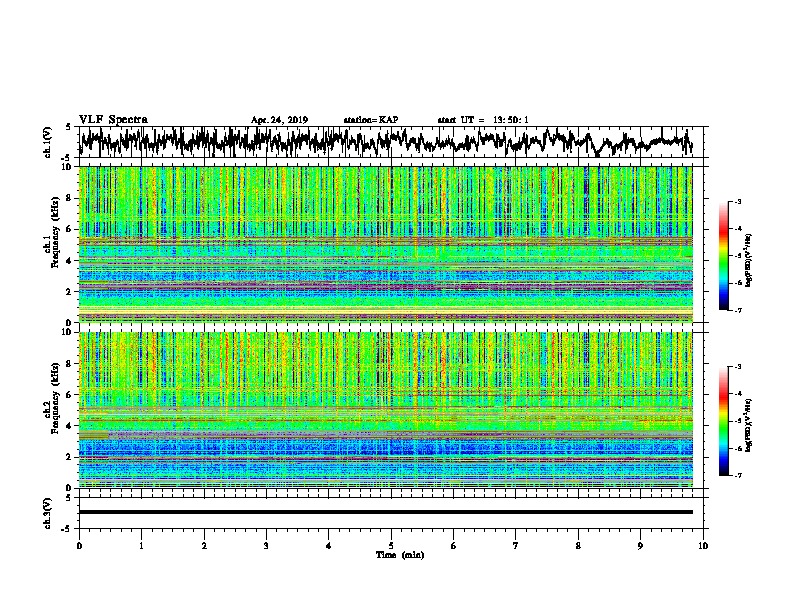Click time axis tick label "10"
The height and width of the screenshot is (612, 792).
[703, 546]
